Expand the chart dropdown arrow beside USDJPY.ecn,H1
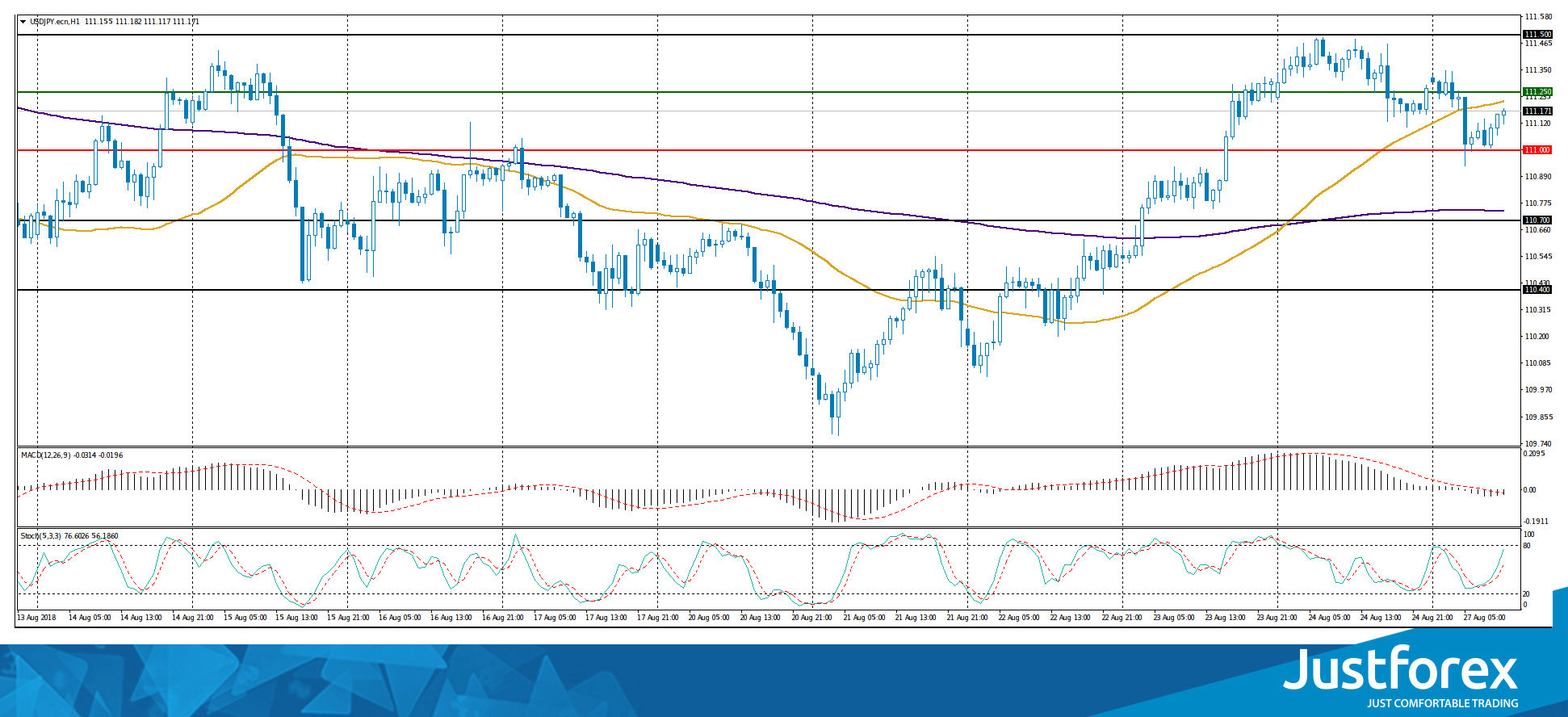The image size is (1568, 717). [23, 22]
